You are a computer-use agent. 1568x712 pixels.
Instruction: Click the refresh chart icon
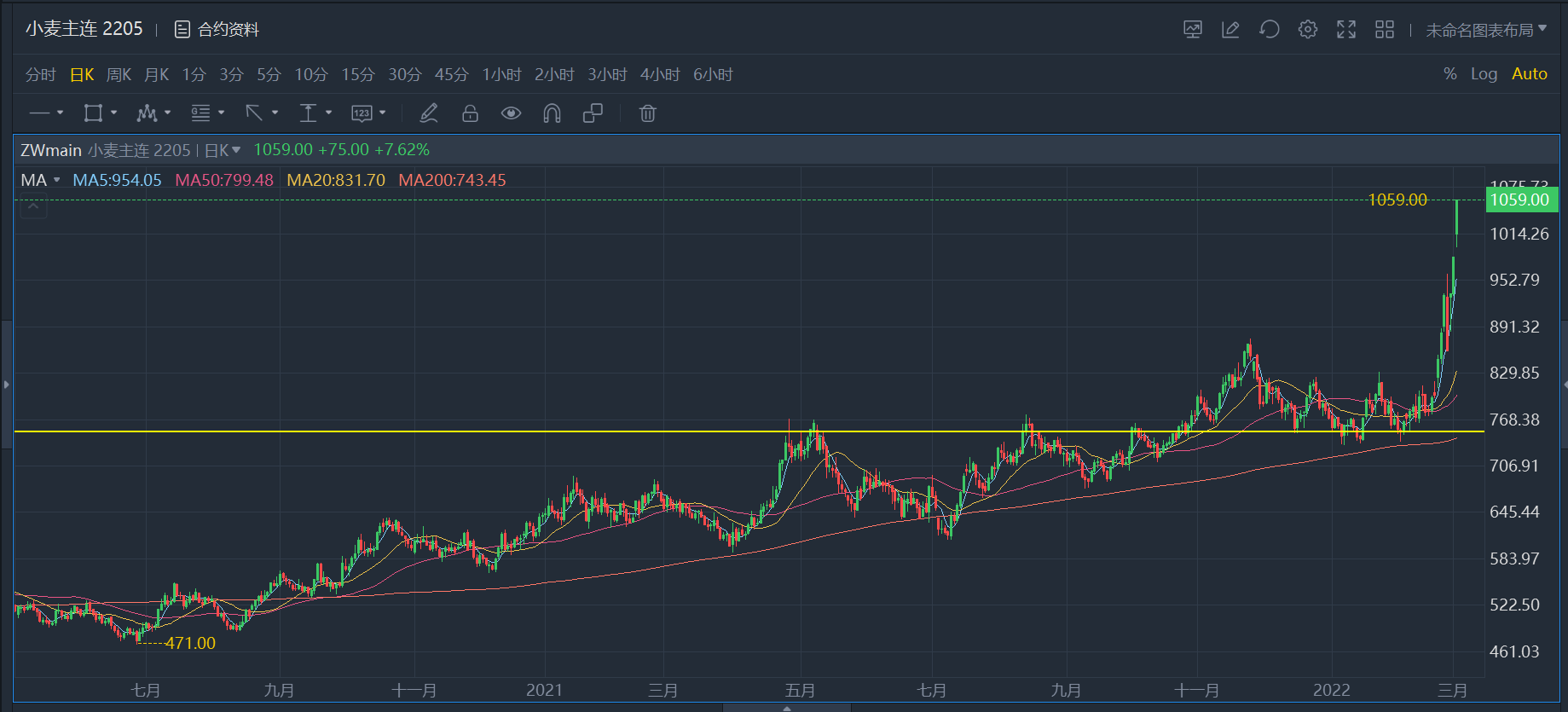pyautogui.click(x=1269, y=30)
